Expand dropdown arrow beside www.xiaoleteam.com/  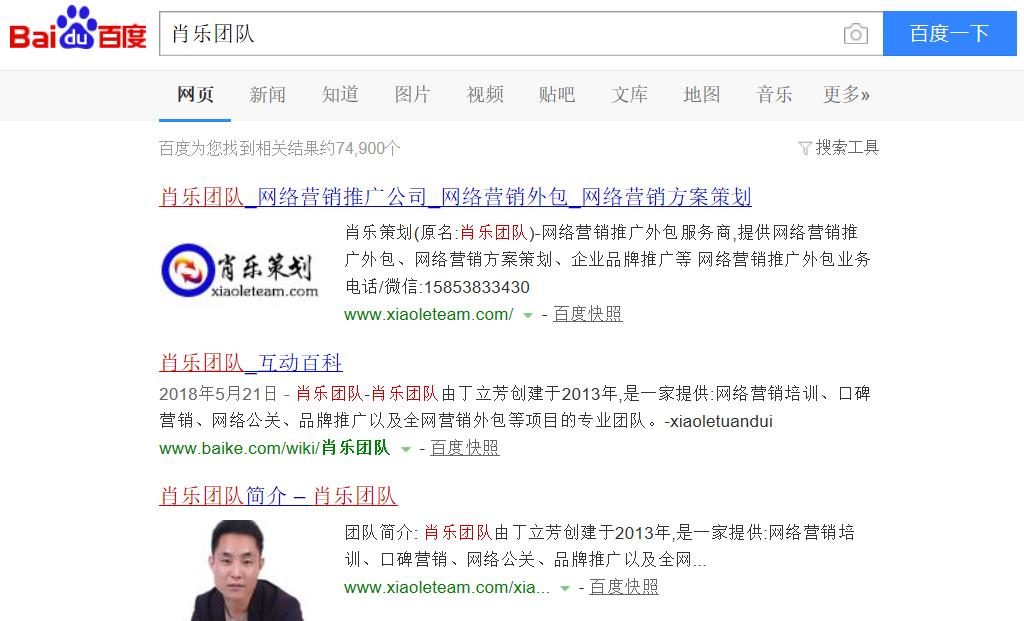pos(528,315)
